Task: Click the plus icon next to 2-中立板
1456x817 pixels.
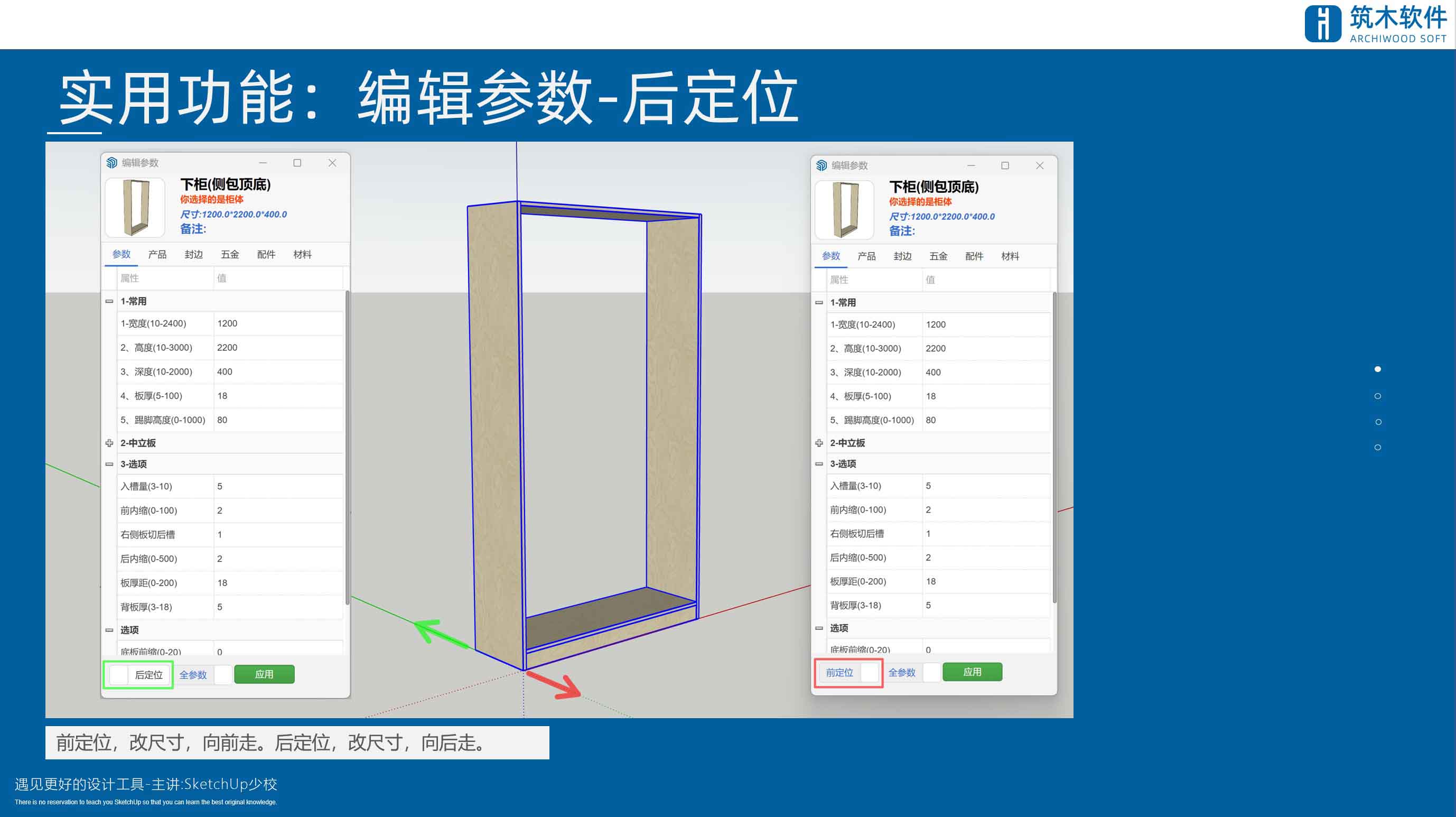Action: pyautogui.click(x=109, y=443)
